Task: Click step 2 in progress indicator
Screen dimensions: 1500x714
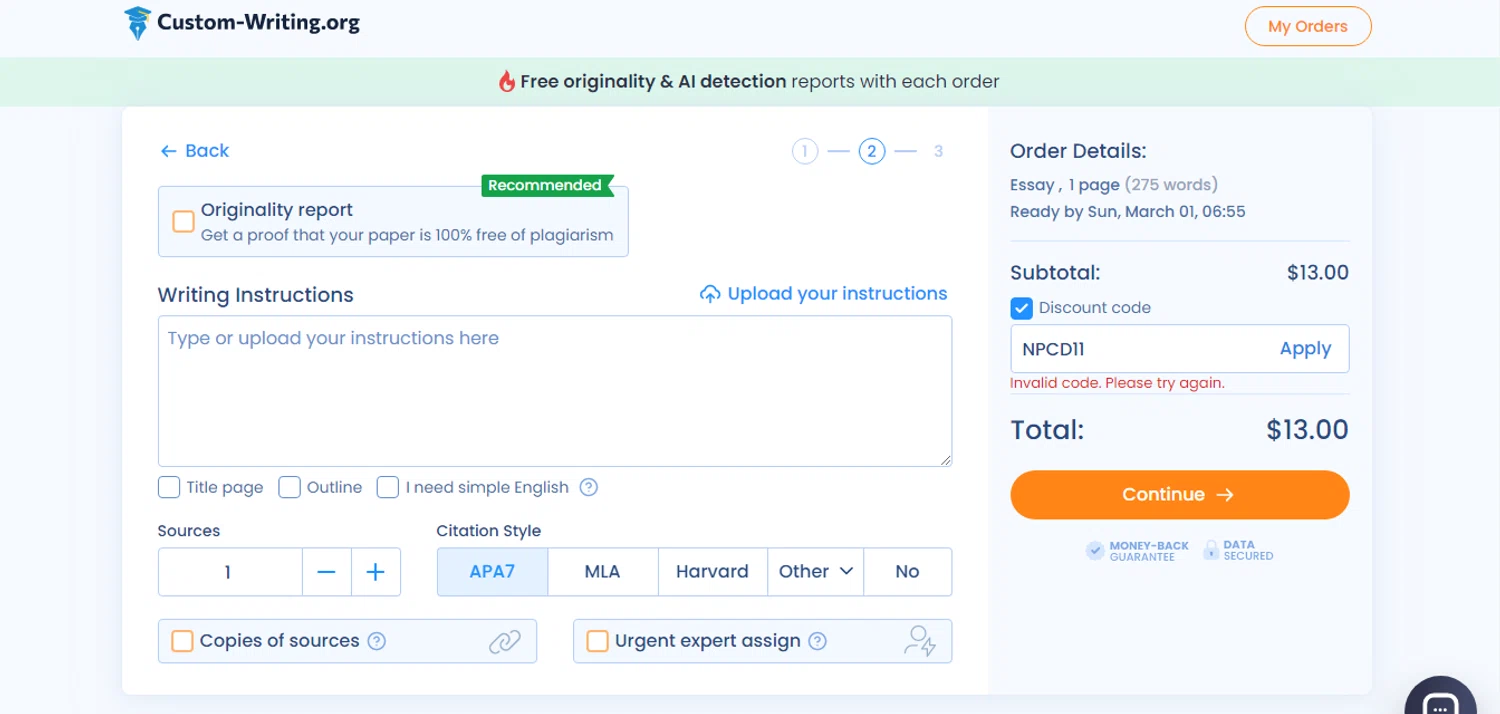Action: pyautogui.click(x=872, y=151)
